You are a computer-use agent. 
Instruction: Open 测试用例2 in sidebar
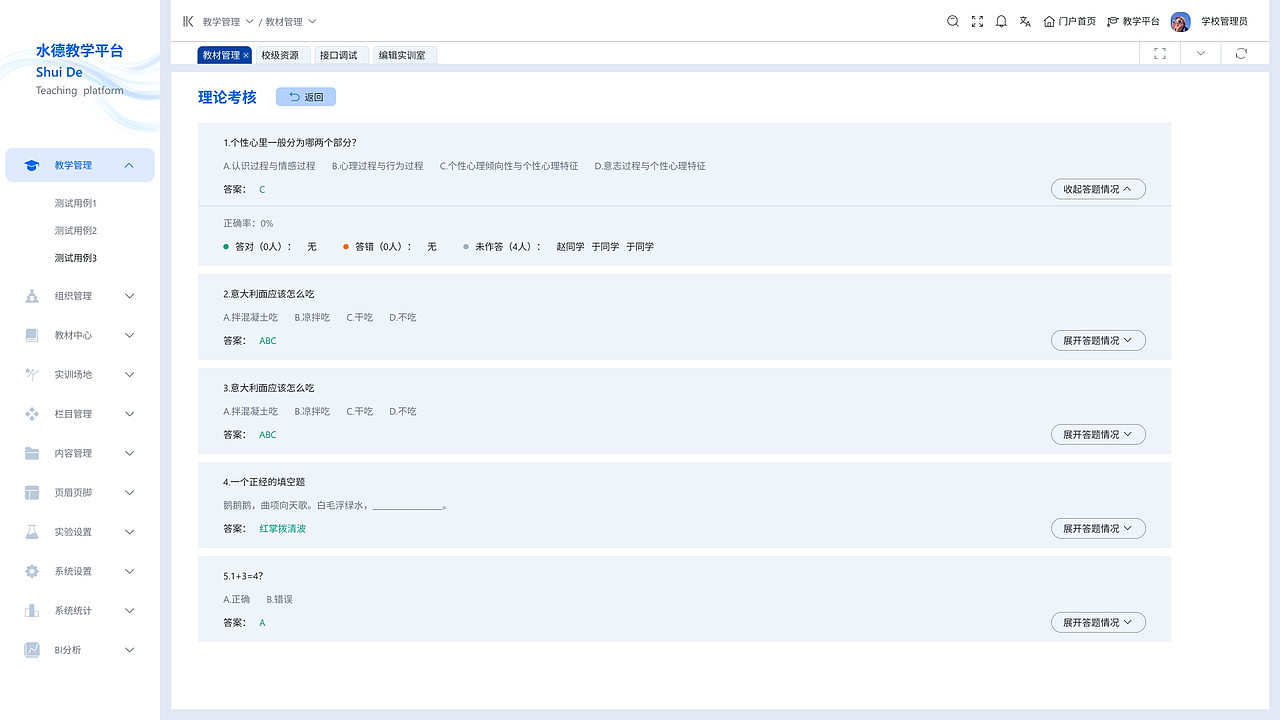click(x=76, y=231)
